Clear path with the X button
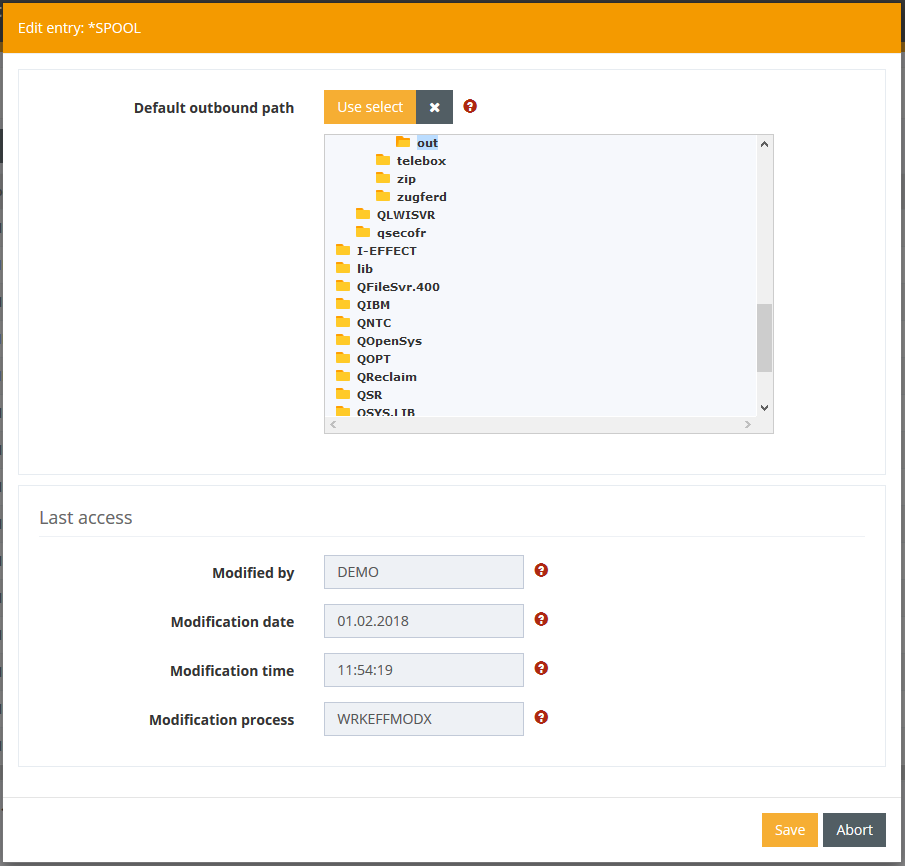905x866 pixels. [434, 107]
